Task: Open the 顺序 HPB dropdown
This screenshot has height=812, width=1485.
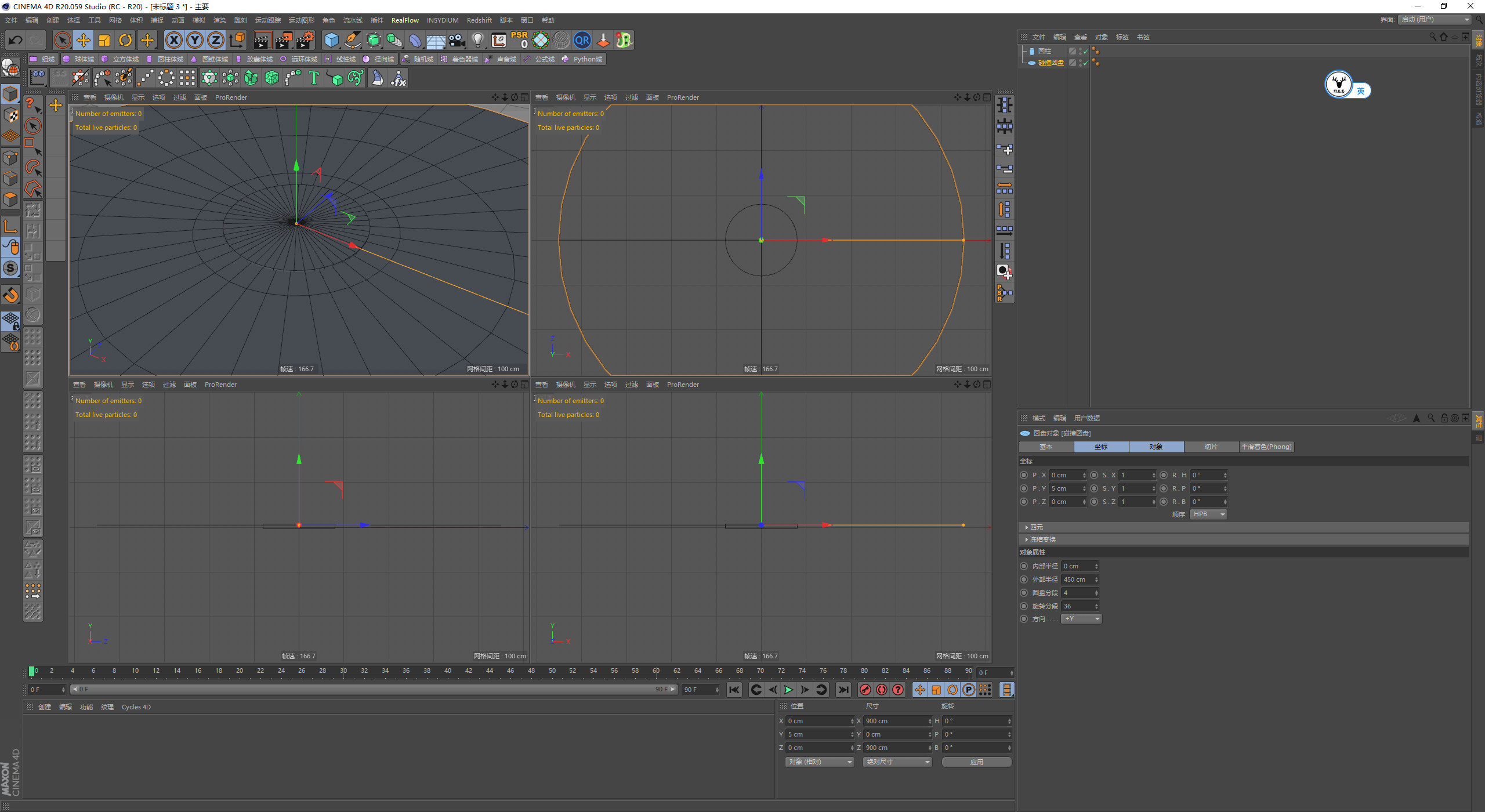Action: (x=1208, y=514)
